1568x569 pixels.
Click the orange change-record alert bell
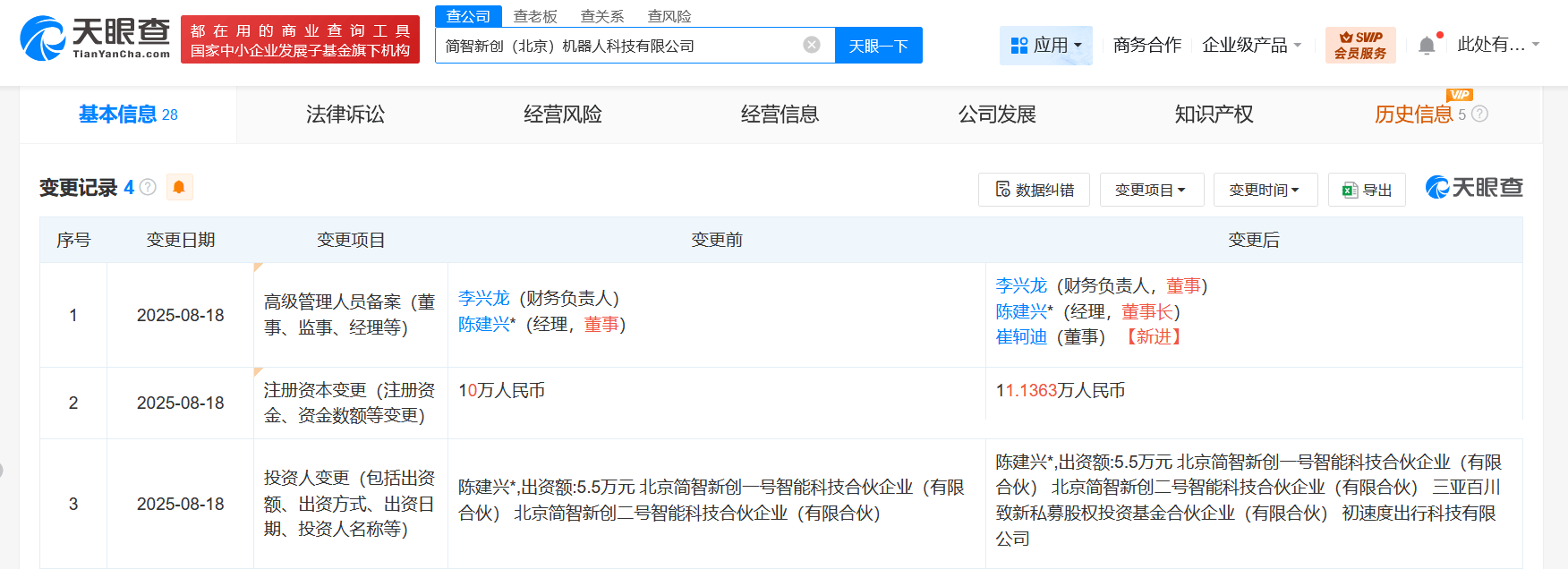(179, 187)
